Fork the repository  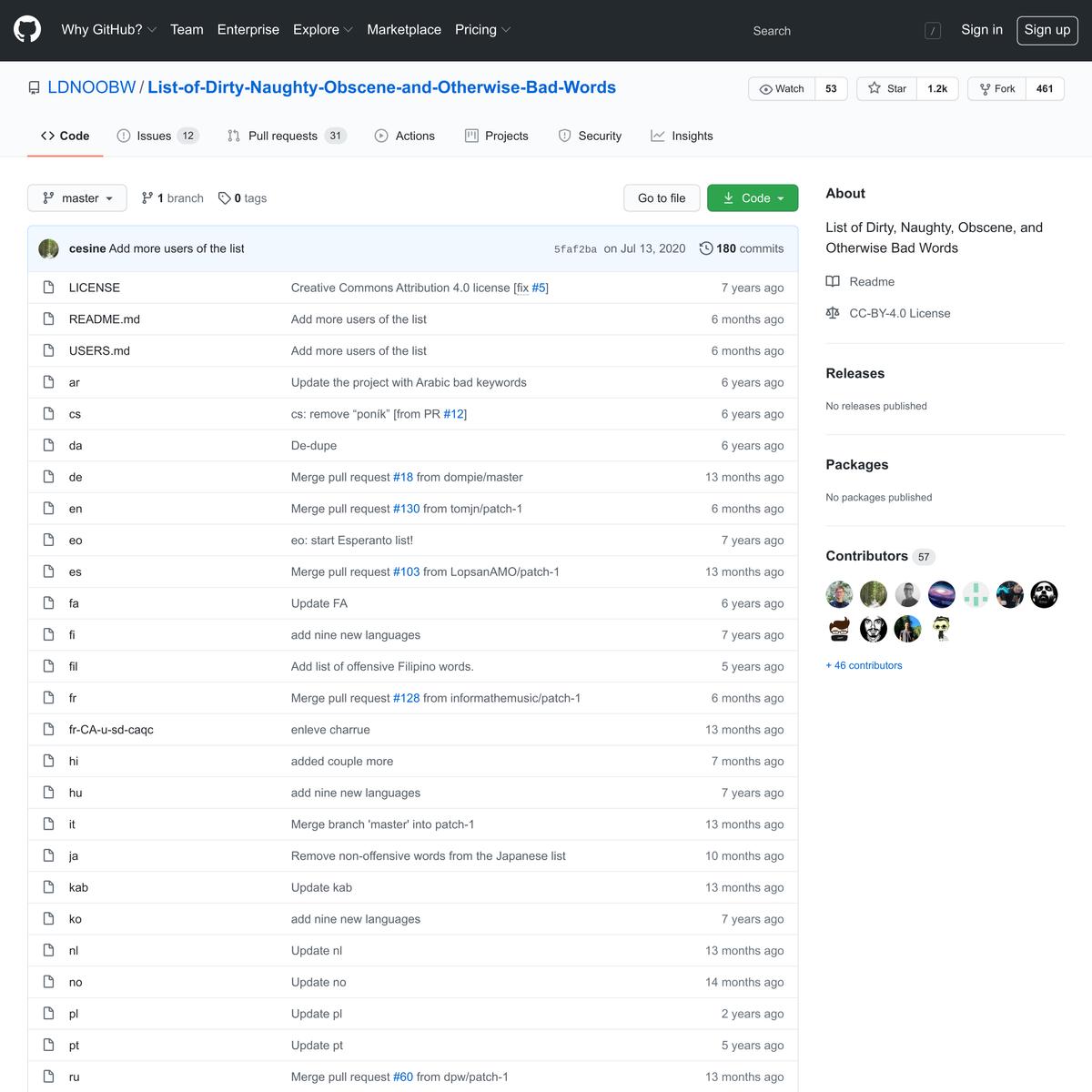[x=997, y=89]
